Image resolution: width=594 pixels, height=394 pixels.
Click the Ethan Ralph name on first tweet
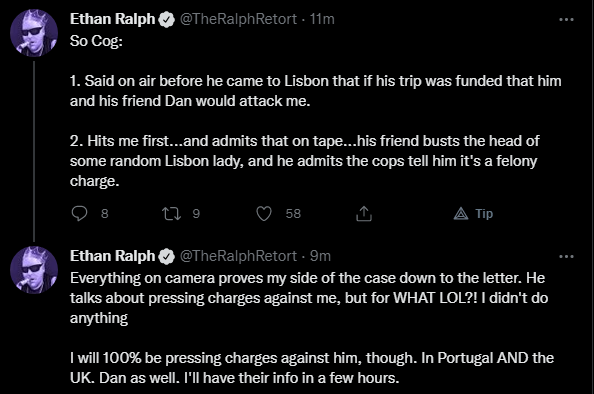pos(113,19)
